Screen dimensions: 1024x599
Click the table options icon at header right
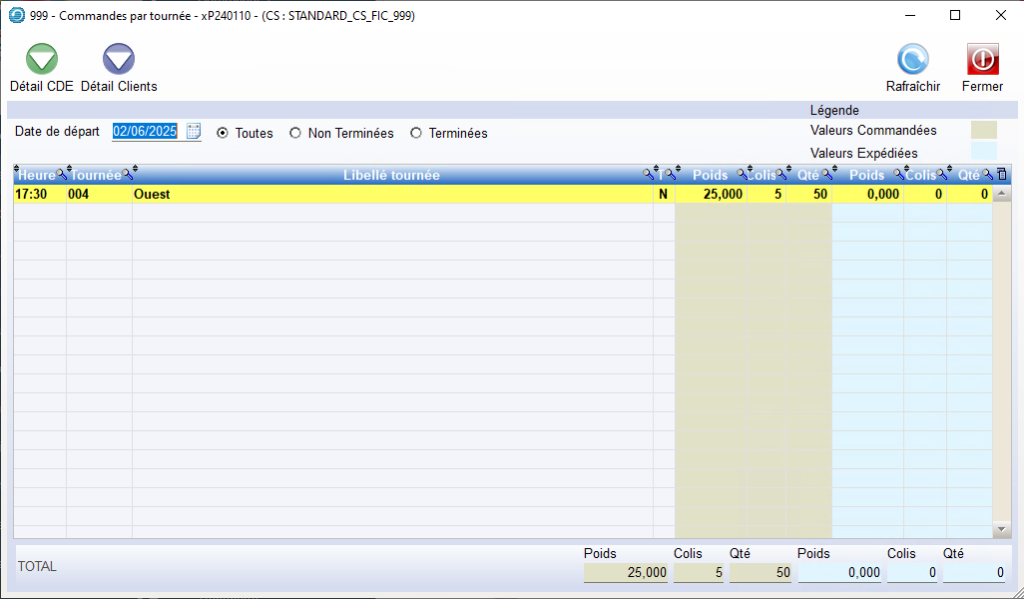click(1002, 176)
